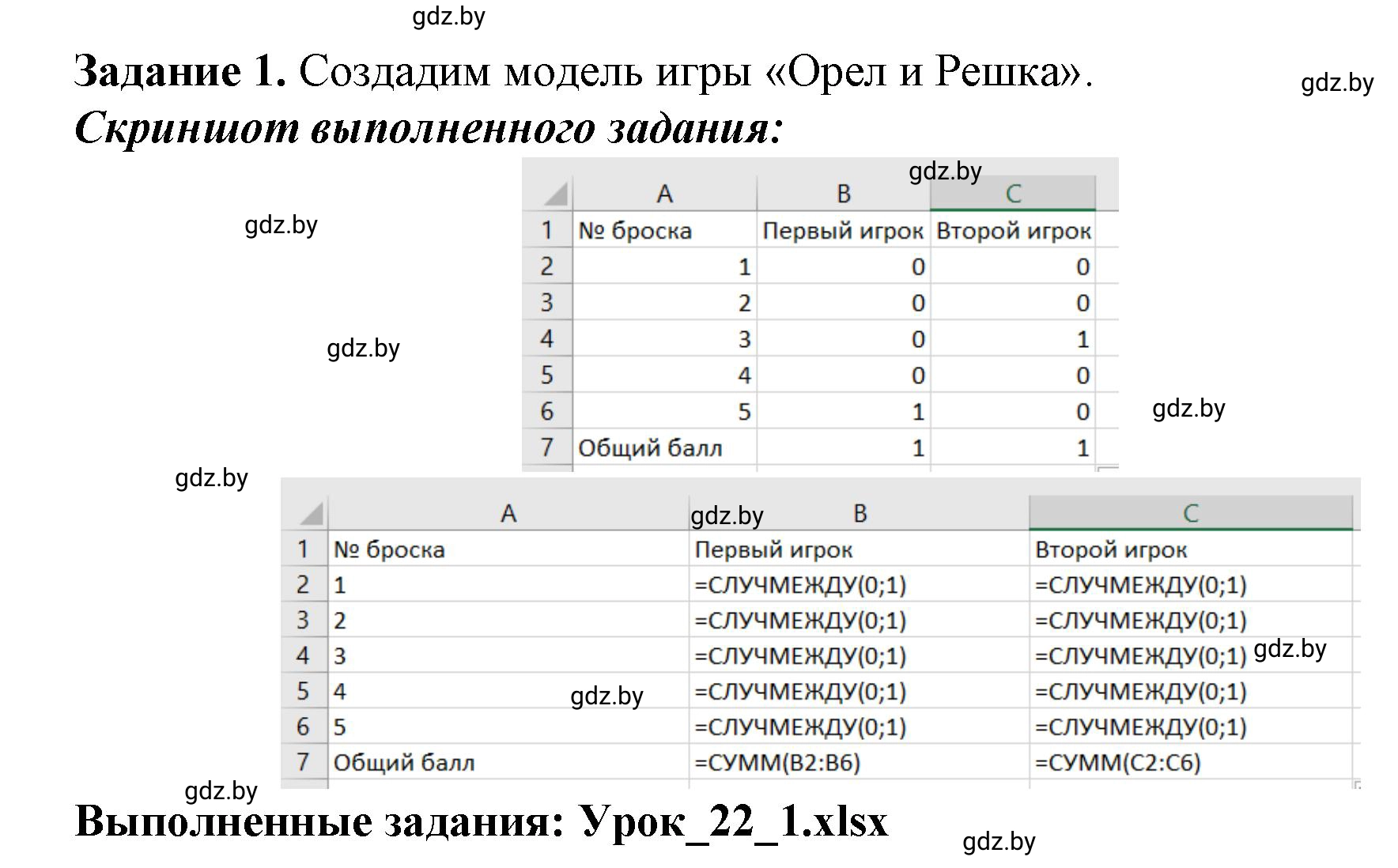Select row 3 header in the lower formulas table

pyautogui.click(x=304, y=620)
